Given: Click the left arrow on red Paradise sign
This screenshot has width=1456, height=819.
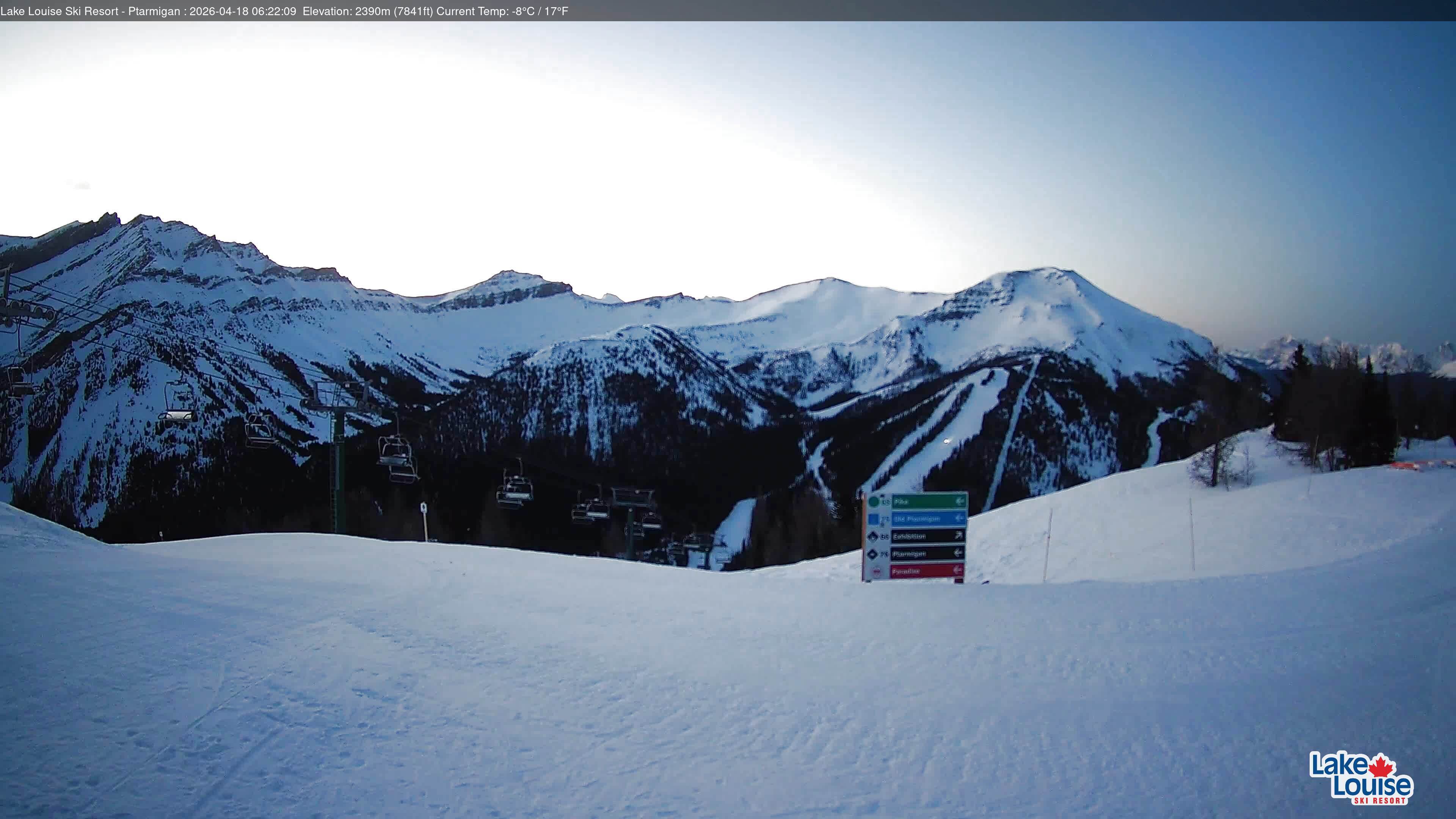Looking at the screenshot, I should (958, 570).
